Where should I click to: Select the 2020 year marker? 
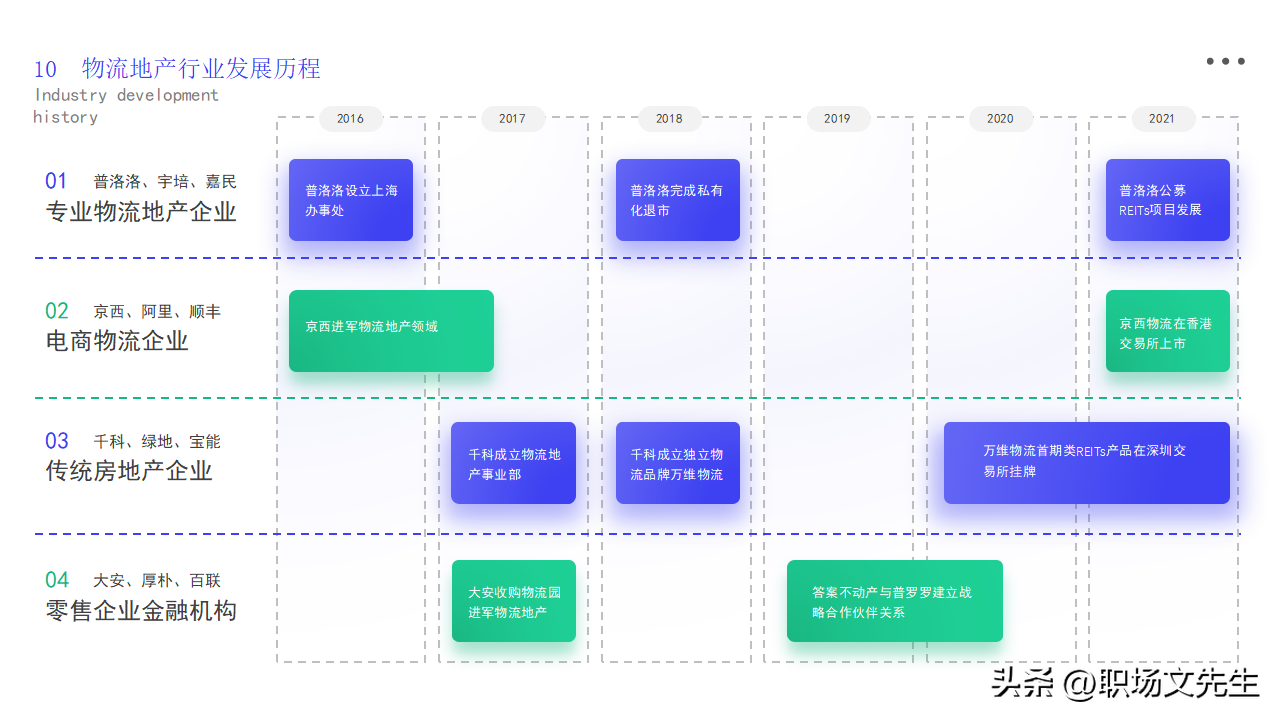click(1000, 118)
